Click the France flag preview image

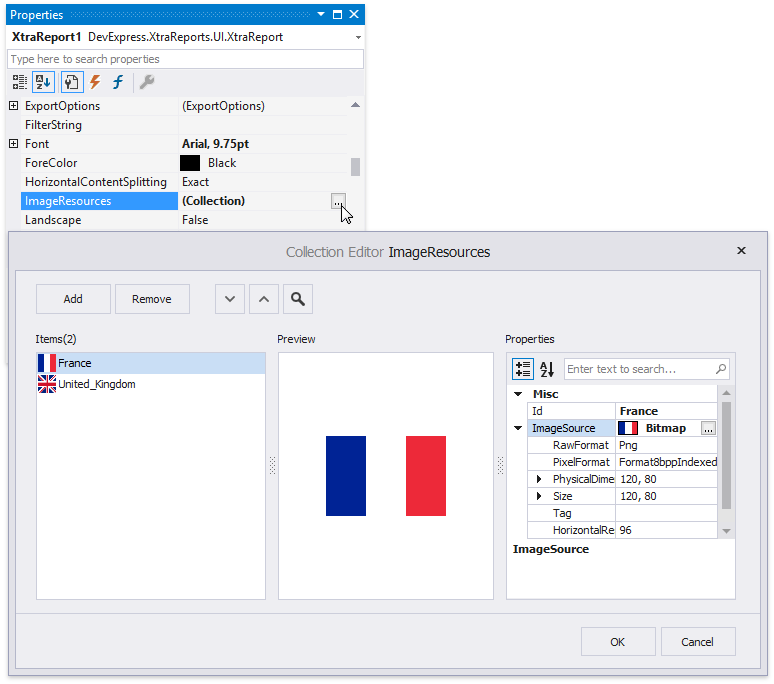pyautogui.click(x=386, y=476)
